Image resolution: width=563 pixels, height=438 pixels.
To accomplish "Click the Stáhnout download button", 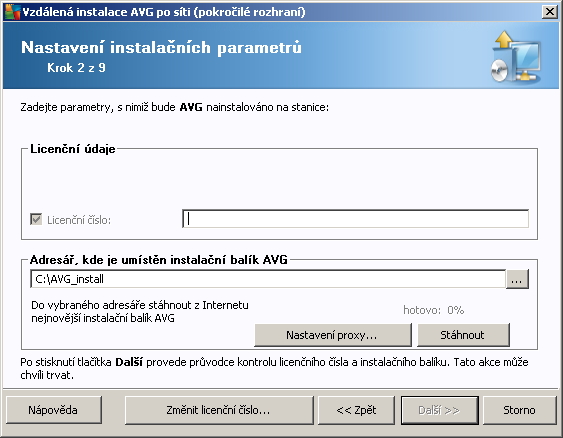I will 463,335.
